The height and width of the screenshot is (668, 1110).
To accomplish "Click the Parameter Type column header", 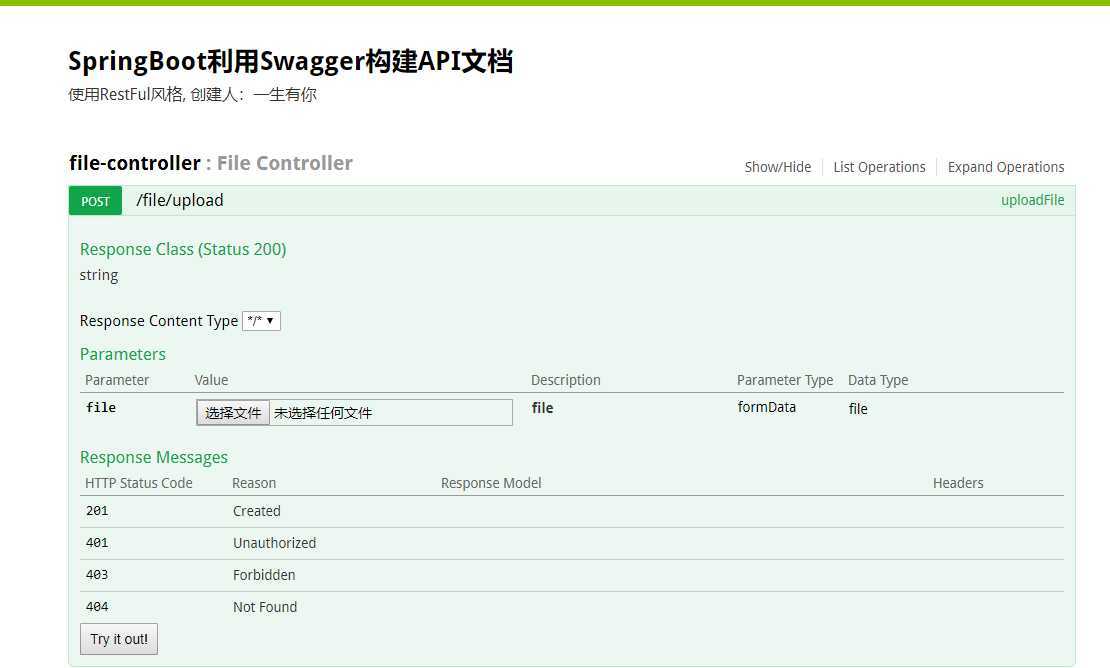I will click(784, 380).
